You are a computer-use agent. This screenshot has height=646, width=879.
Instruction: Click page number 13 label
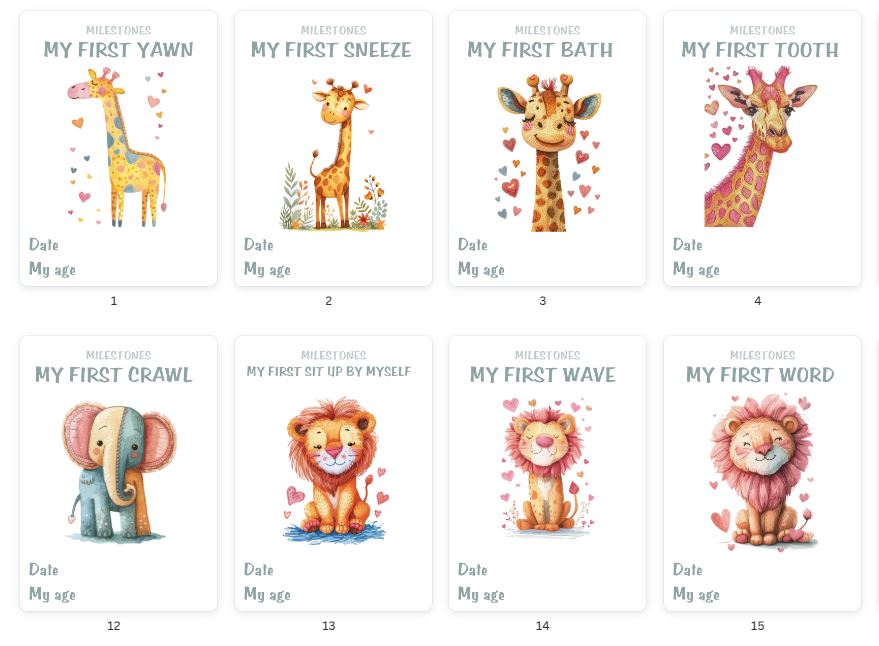pyautogui.click(x=329, y=626)
